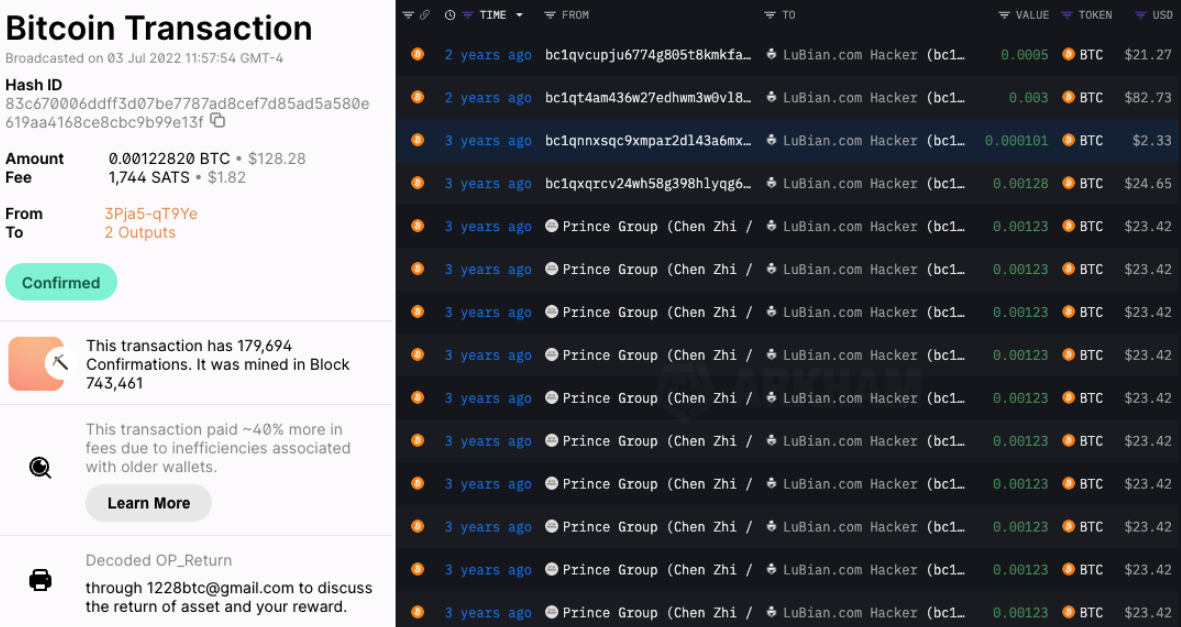The height and width of the screenshot is (627, 1181).
Task: Open the TO column filter dropdown
Action: tap(765, 15)
